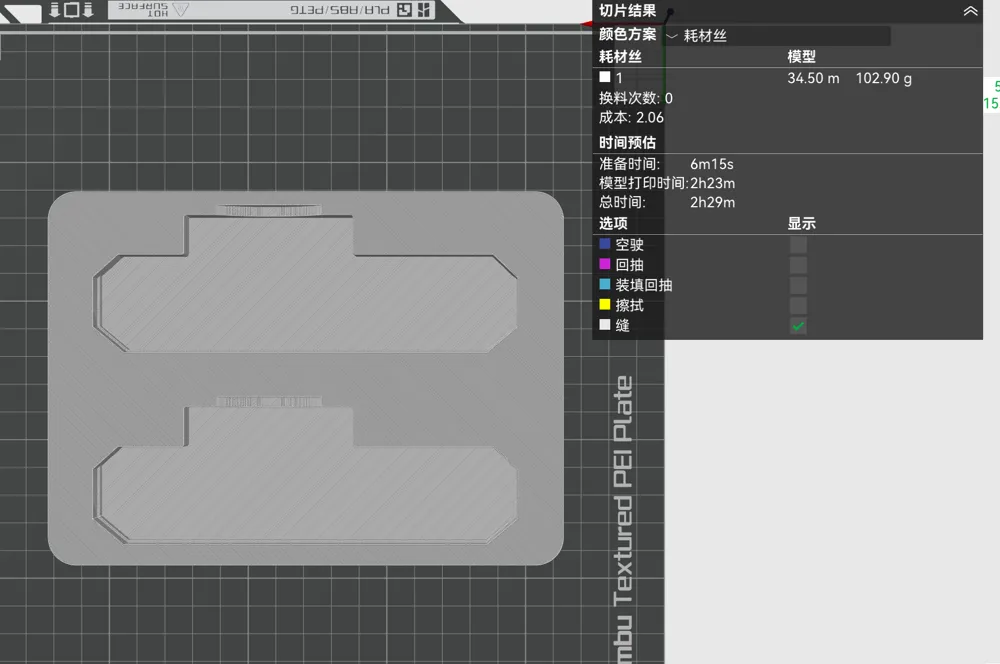Click the 准备时间 6m15s value
The image size is (1000, 664).
712,165
